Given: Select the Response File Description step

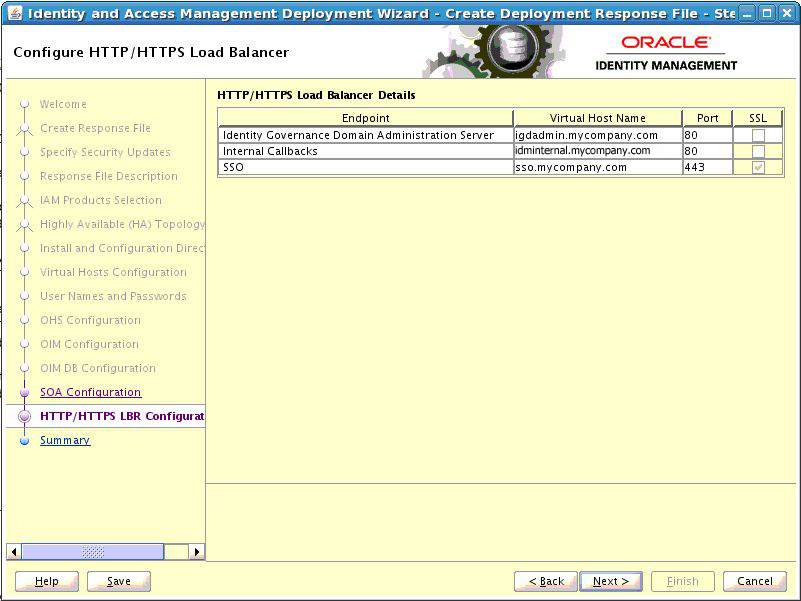Looking at the screenshot, I should click(x=109, y=176).
